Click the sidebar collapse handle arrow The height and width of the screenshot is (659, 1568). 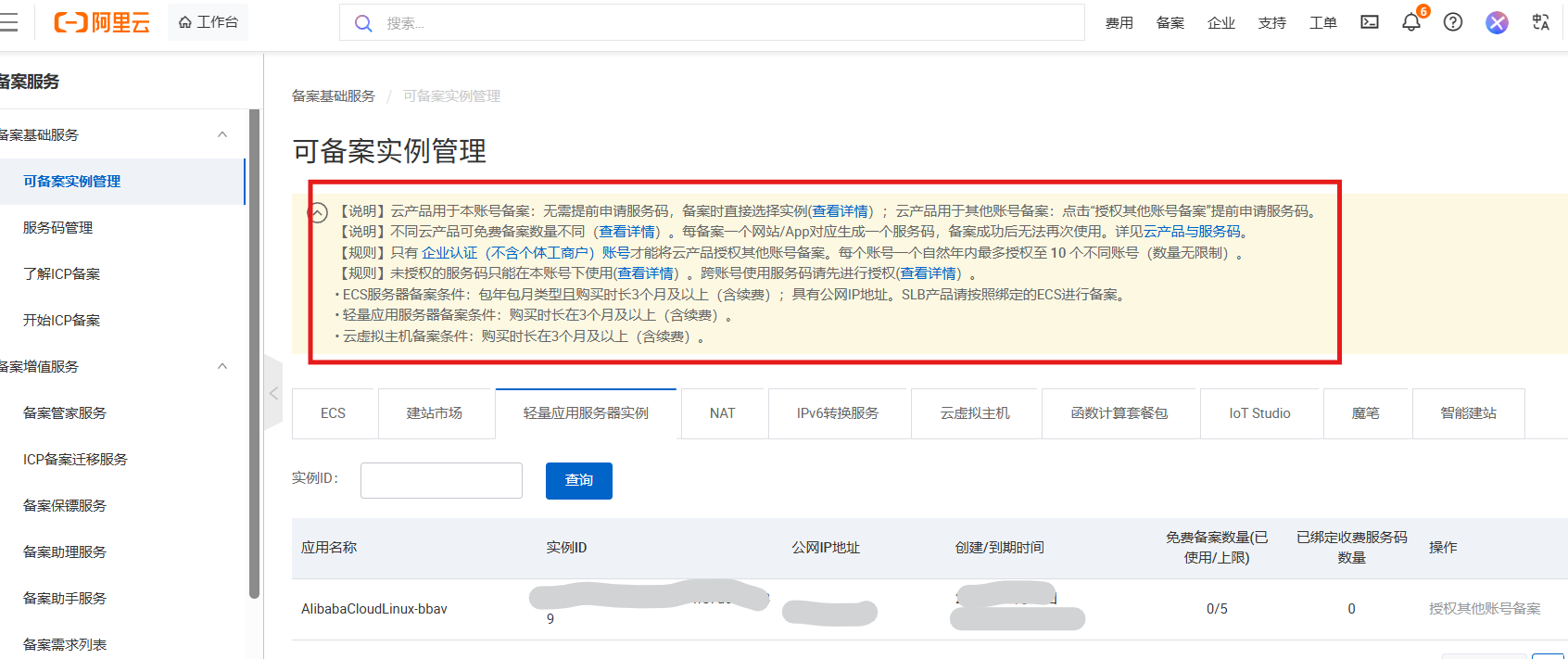[273, 393]
